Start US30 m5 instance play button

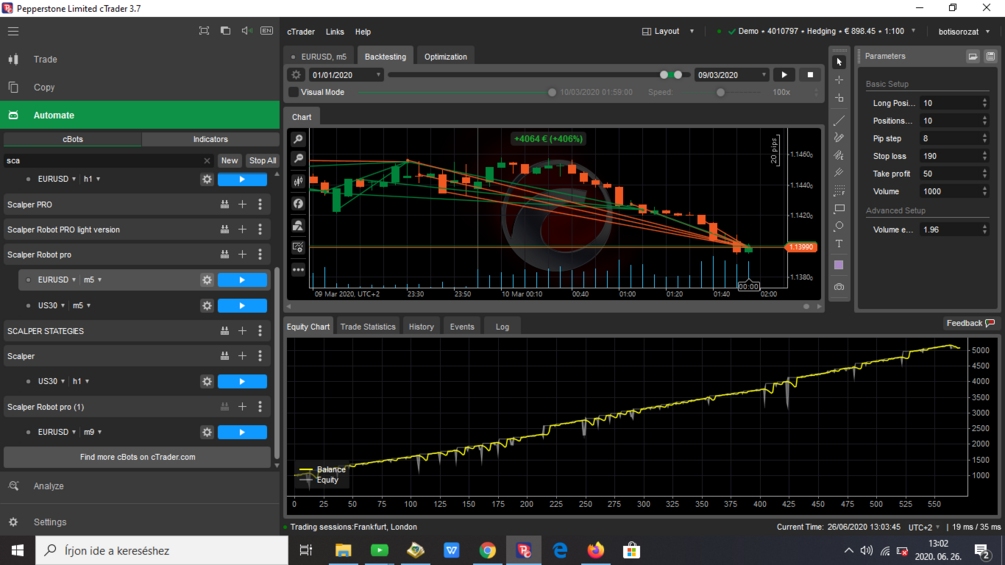tap(242, 306)
